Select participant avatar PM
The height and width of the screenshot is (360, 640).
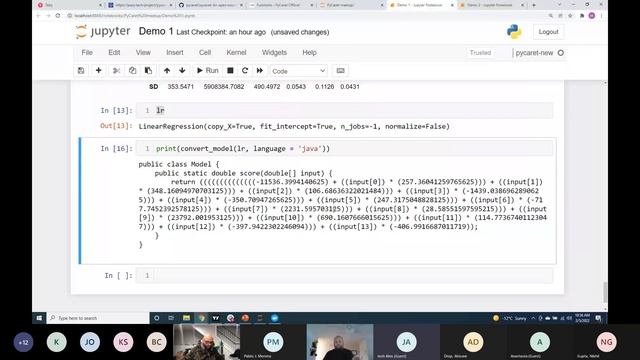click(x=273, y=342)
